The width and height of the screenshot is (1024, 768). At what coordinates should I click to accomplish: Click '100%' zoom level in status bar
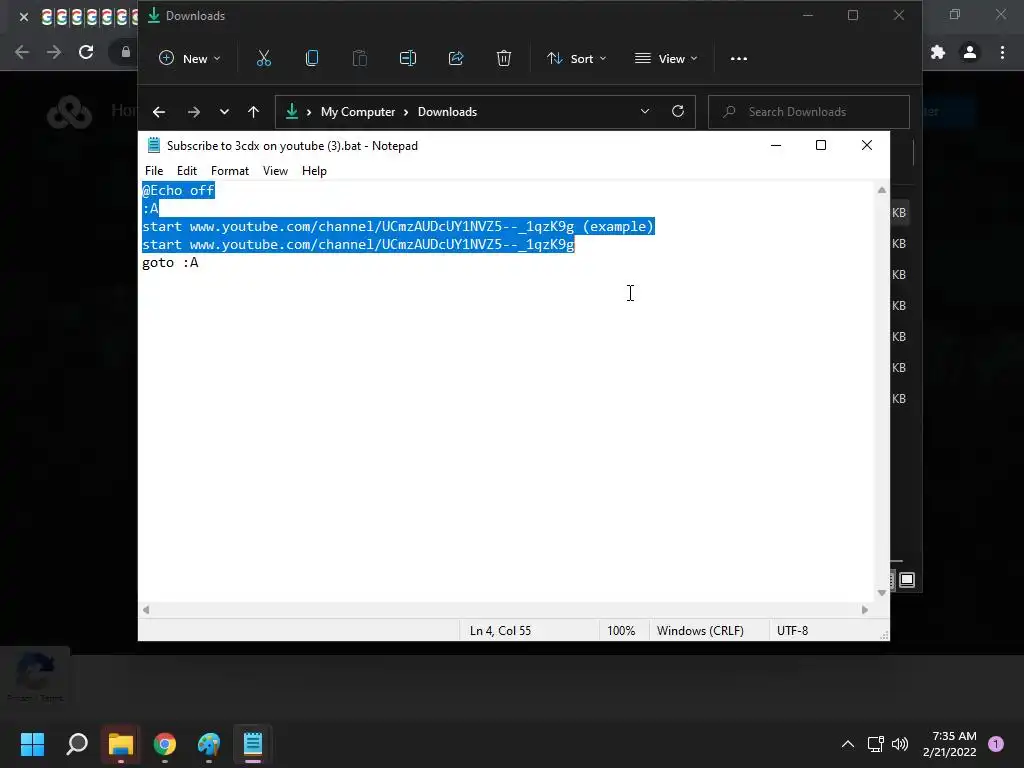point(621,631)
